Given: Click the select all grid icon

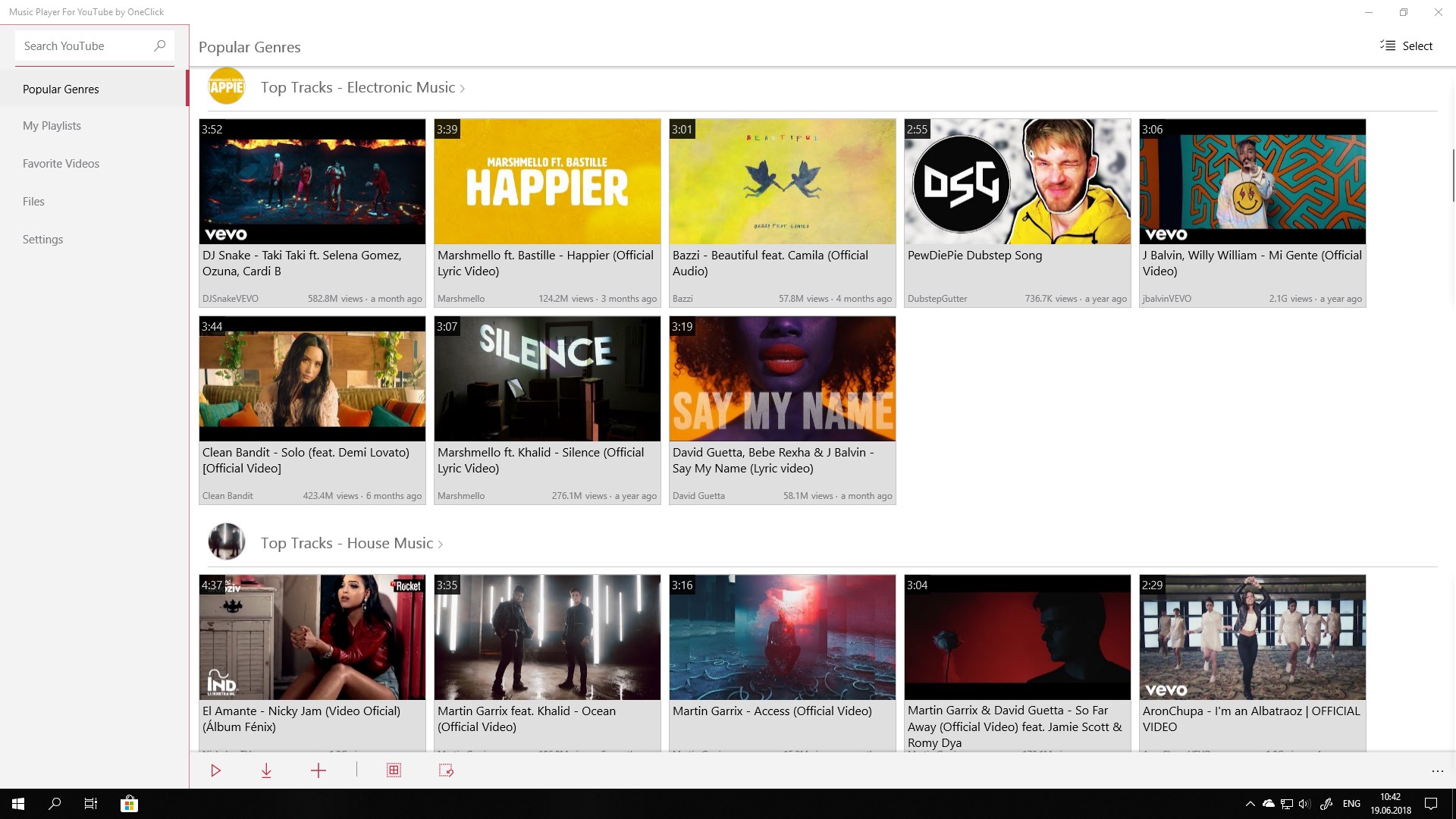Looking at the screenshot, I should [394, 770].
